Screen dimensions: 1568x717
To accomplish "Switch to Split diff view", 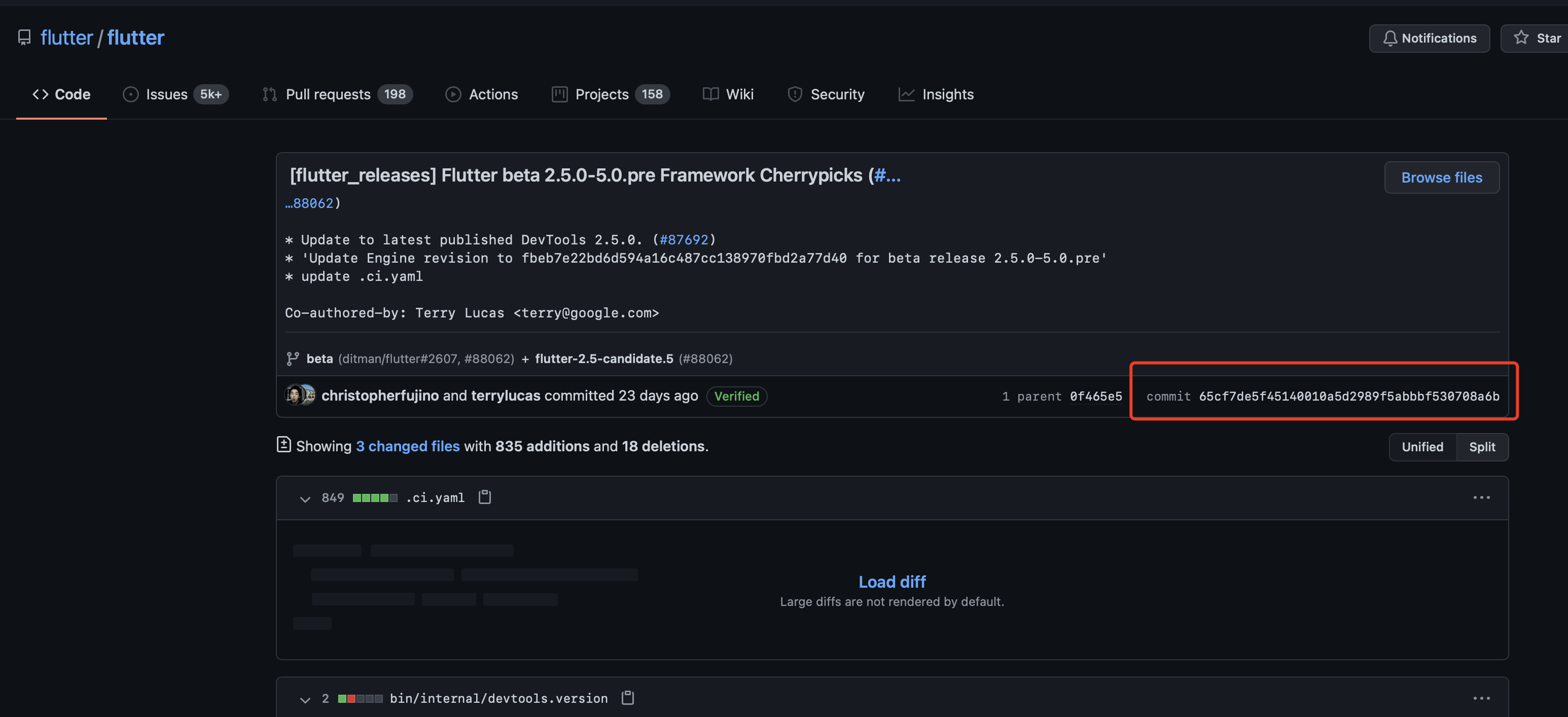I will [x=1482, y=447].
